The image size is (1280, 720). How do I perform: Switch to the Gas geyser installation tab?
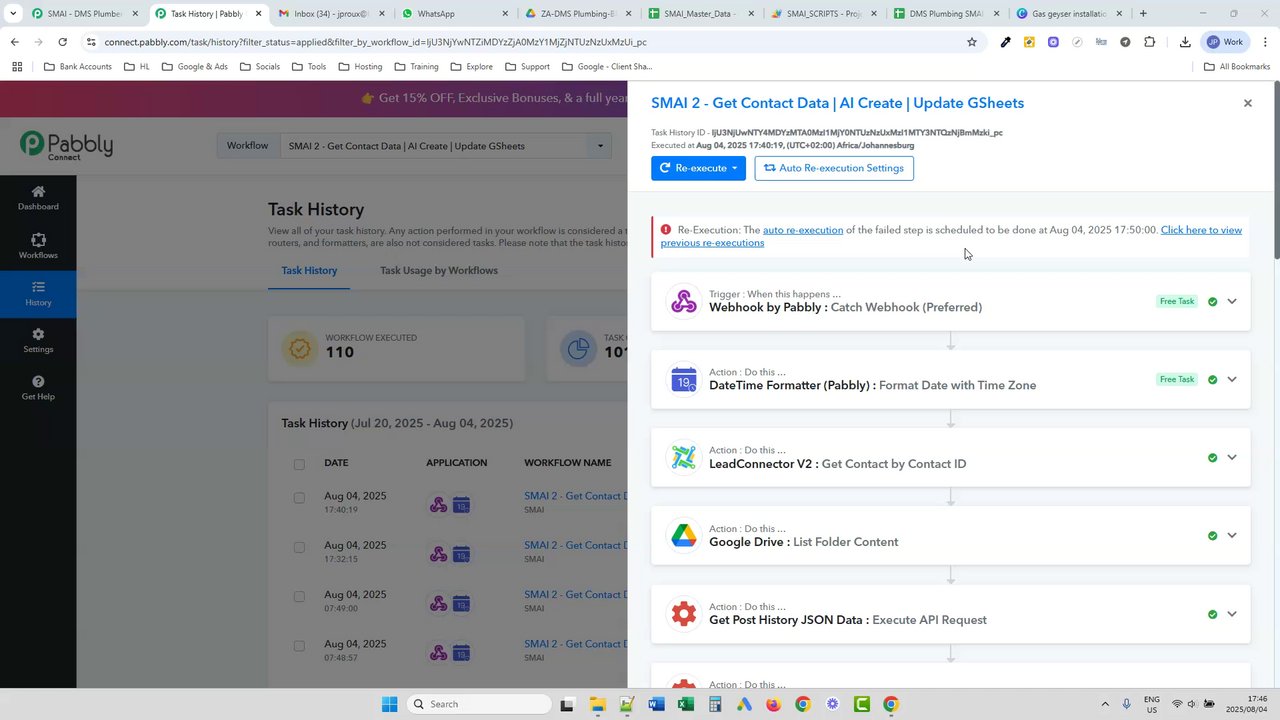pyautogui.click(x=1070, y=14)
